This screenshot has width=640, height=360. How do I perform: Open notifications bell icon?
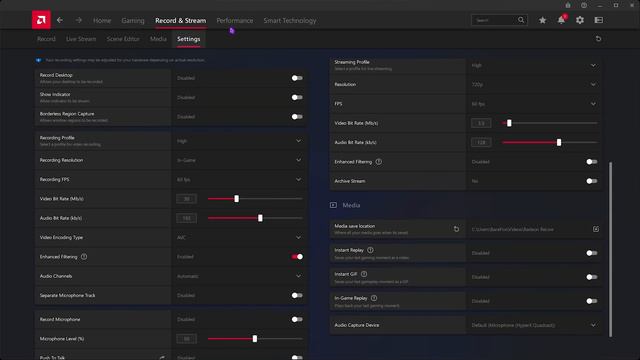(562, 20)
